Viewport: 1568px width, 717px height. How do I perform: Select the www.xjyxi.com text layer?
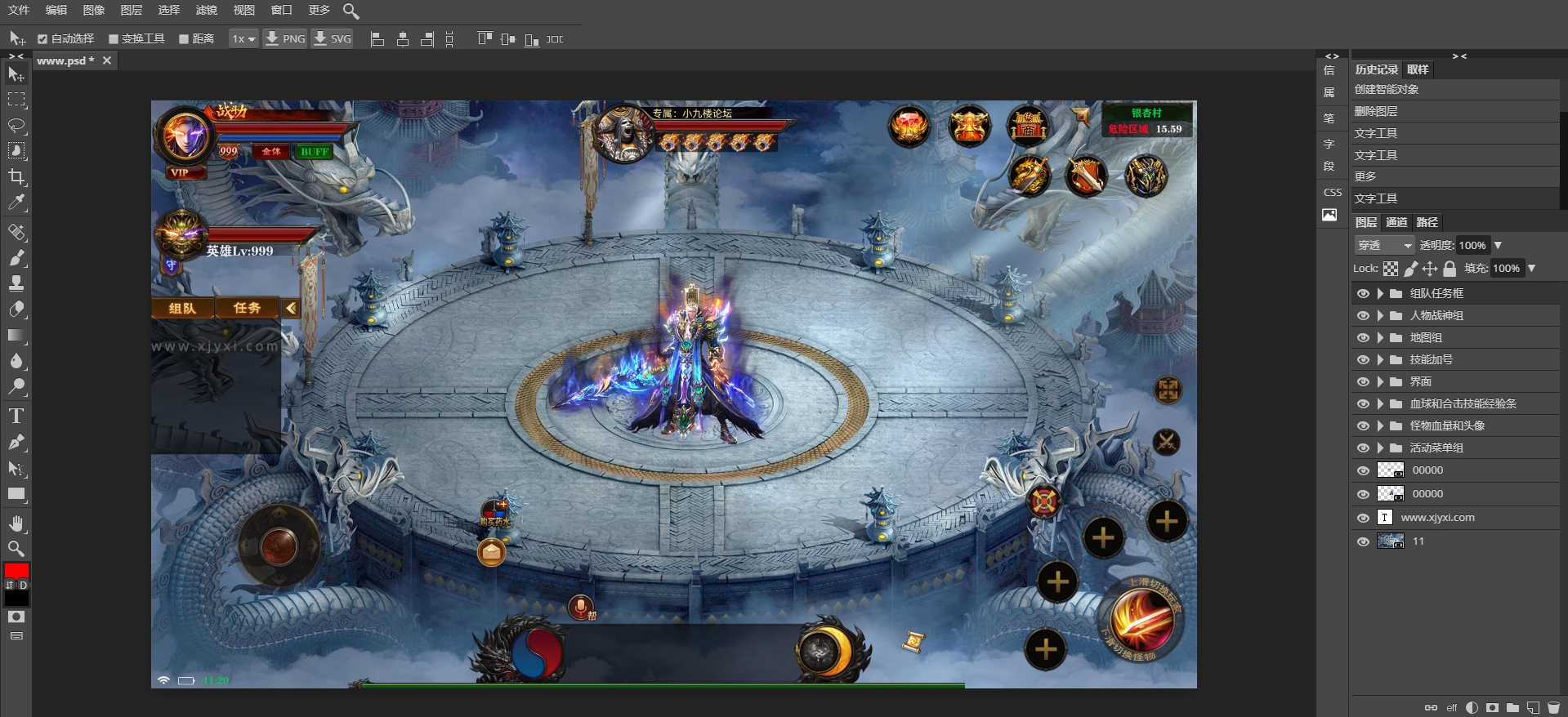(x=1437, y=518)
